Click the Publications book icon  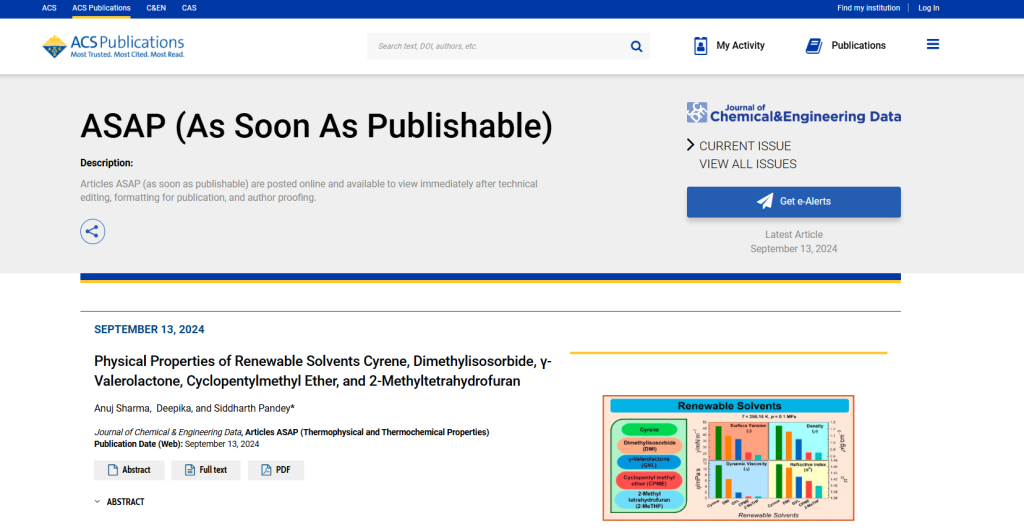pos(814,46)
